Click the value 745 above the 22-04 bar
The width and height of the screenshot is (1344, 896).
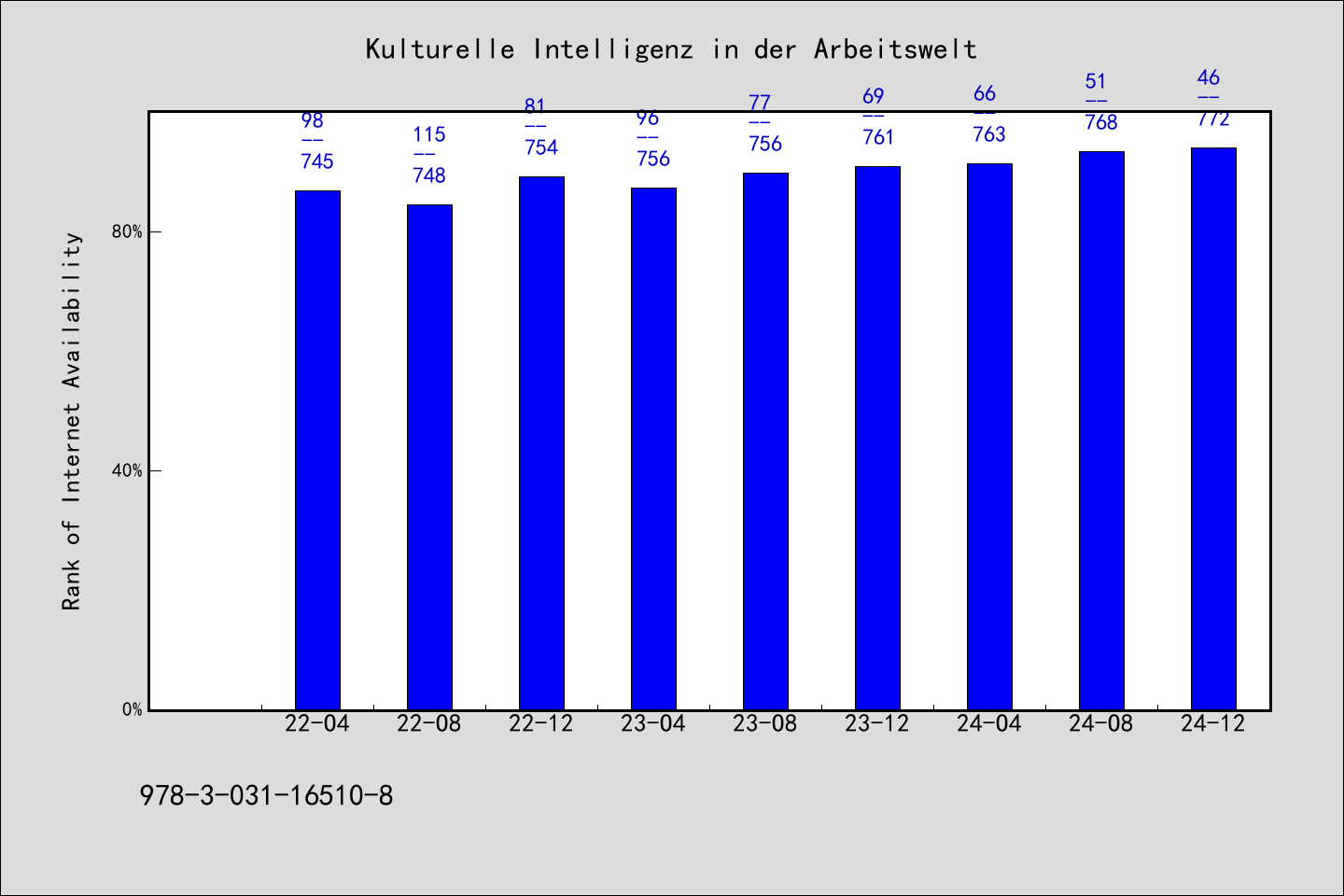(317, 161)
